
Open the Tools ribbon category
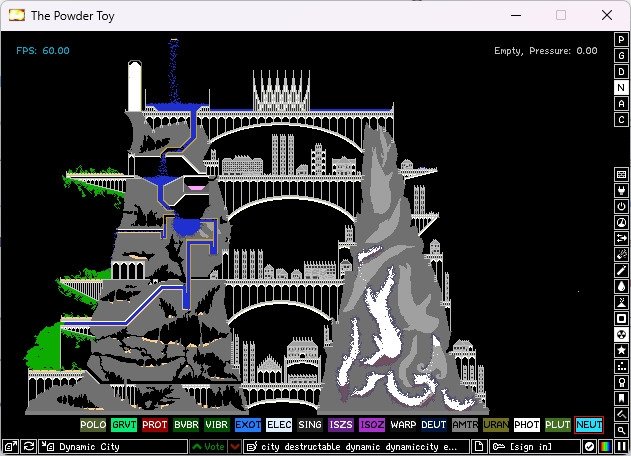621,382
